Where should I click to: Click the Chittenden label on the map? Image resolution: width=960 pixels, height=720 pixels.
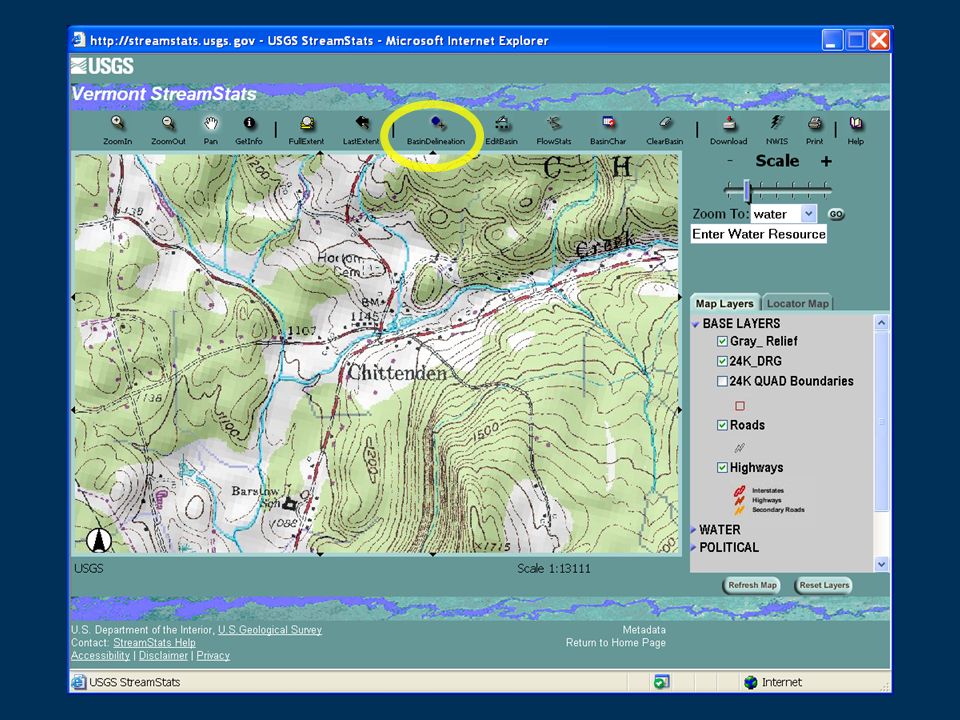click(x=398, y=372)
